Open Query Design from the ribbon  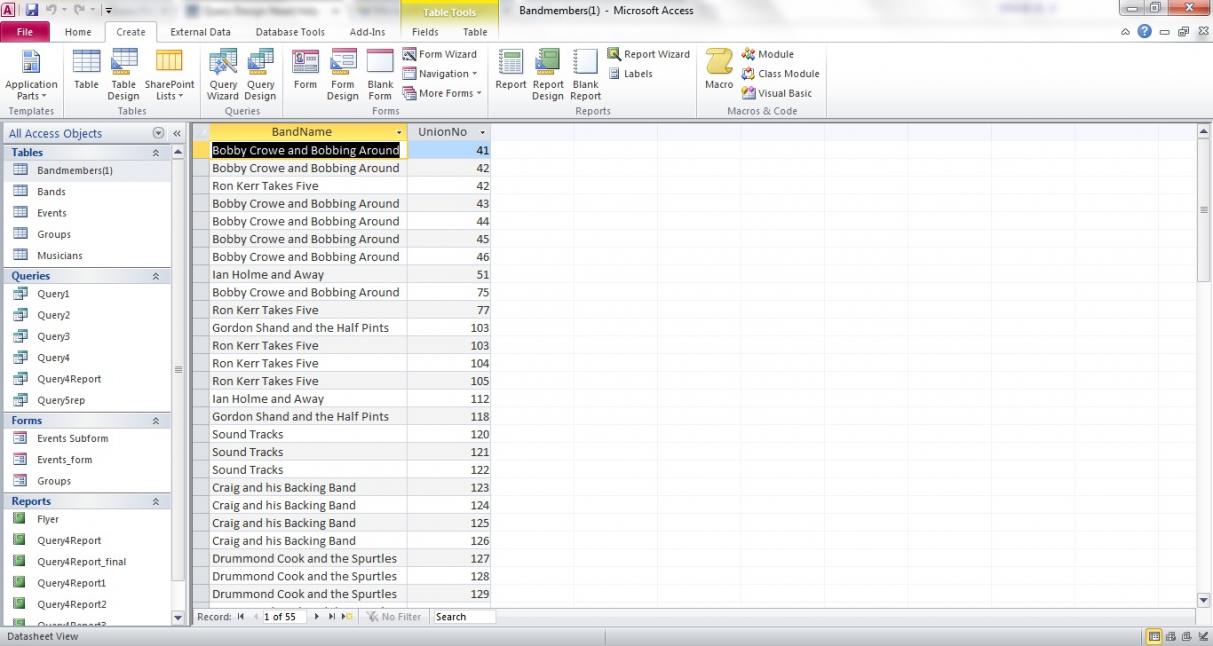tap(260, 74)
